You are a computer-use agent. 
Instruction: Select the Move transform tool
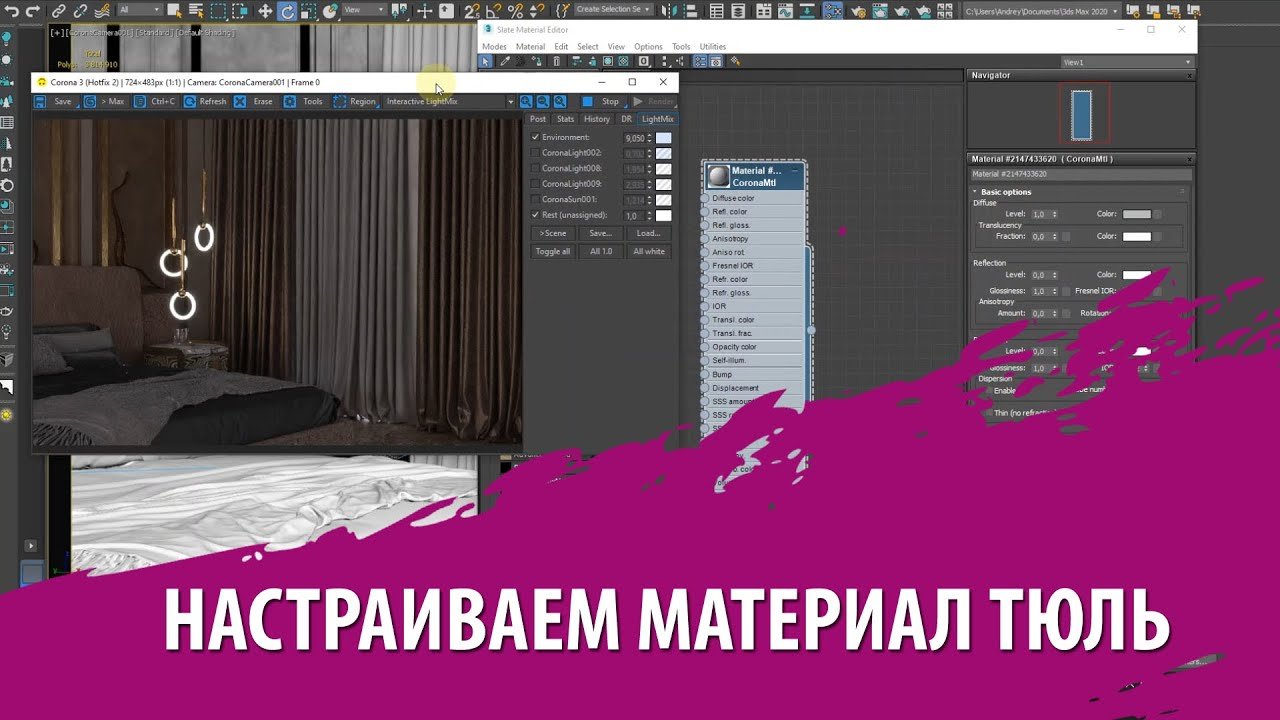[x=265, y=11]
